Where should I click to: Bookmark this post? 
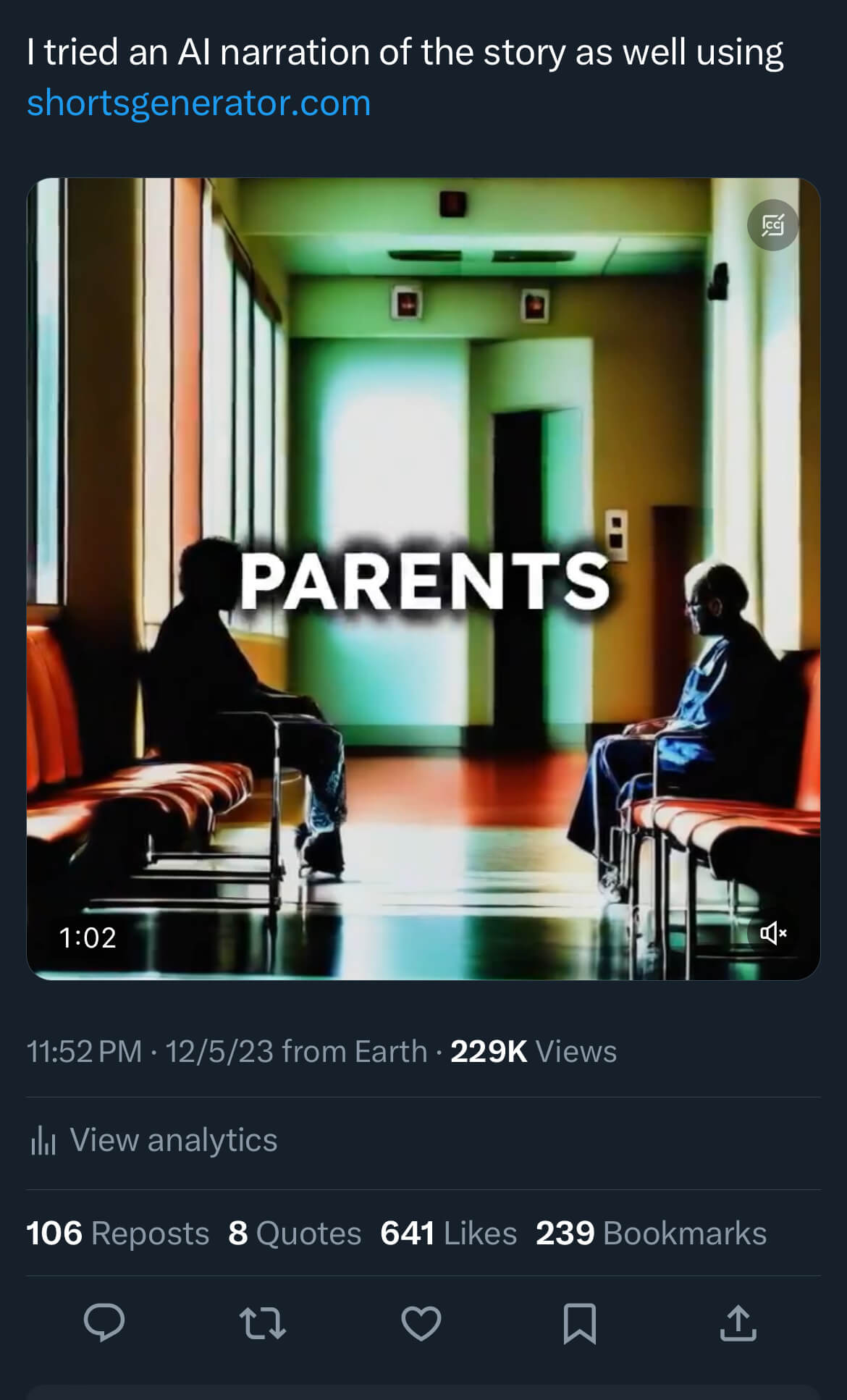pyautogui.click(x=580, y=1323)
